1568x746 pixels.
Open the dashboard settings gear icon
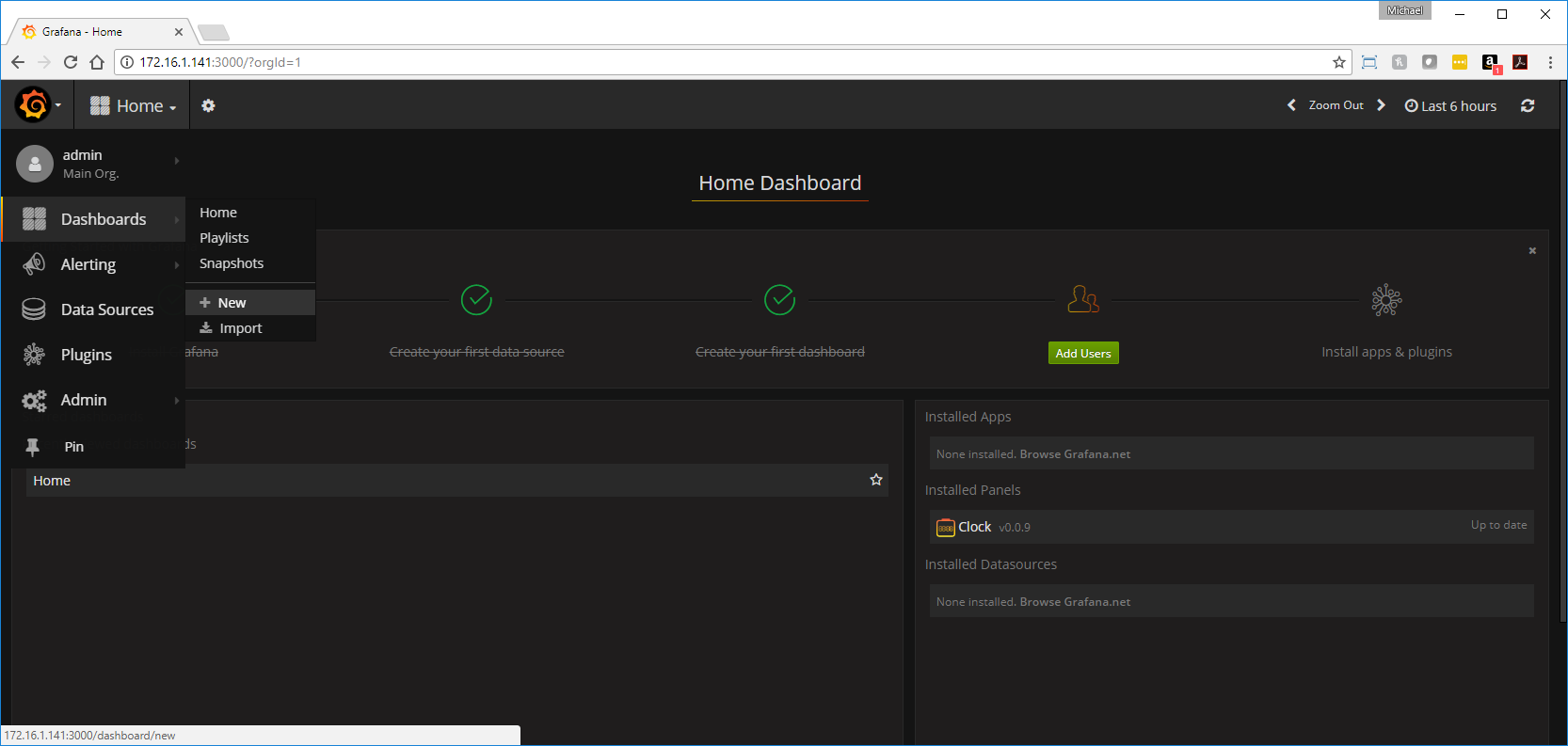[208, 105]
